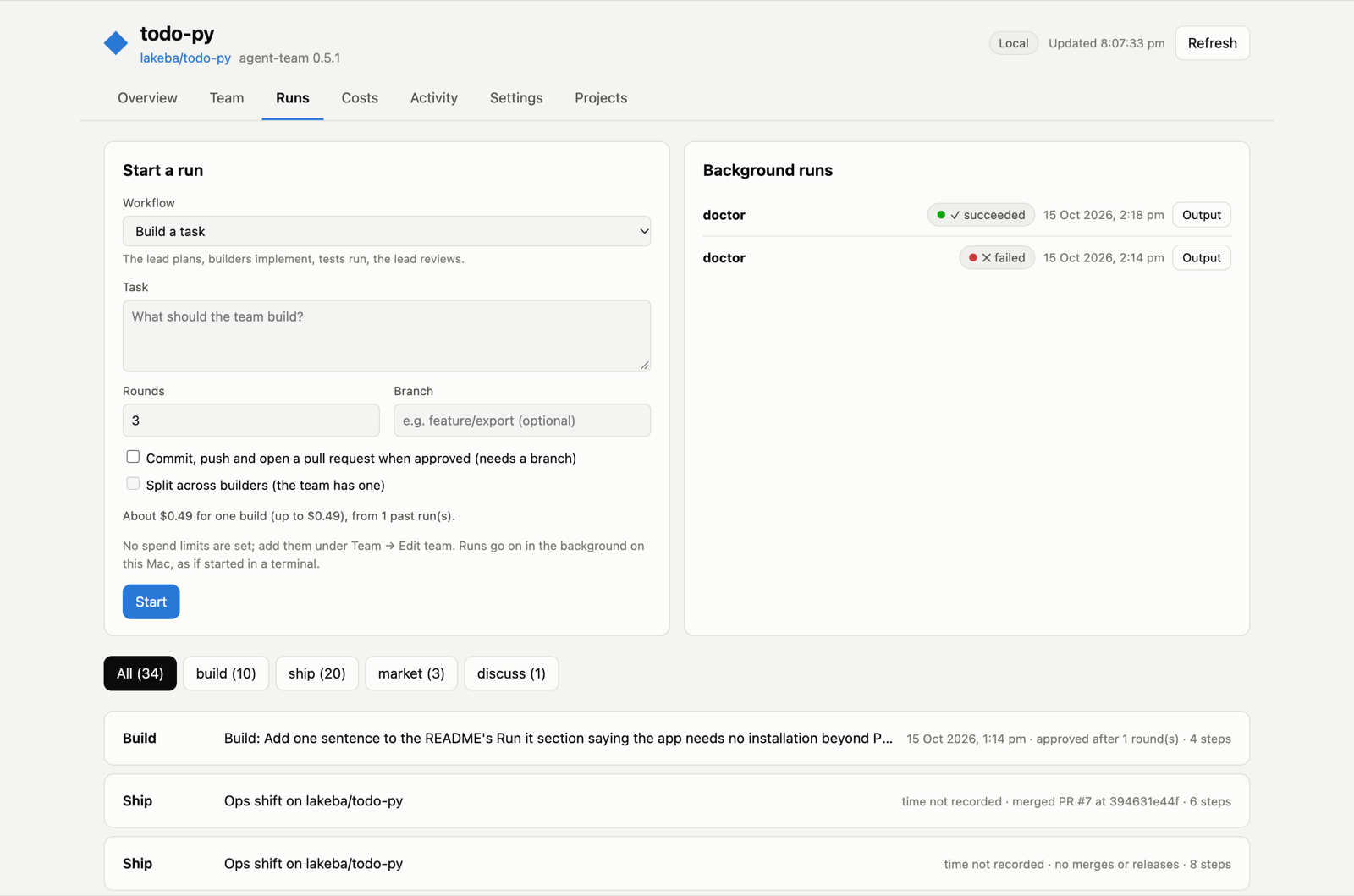
Task: Open the Activity tab
Action: [434, 98]
